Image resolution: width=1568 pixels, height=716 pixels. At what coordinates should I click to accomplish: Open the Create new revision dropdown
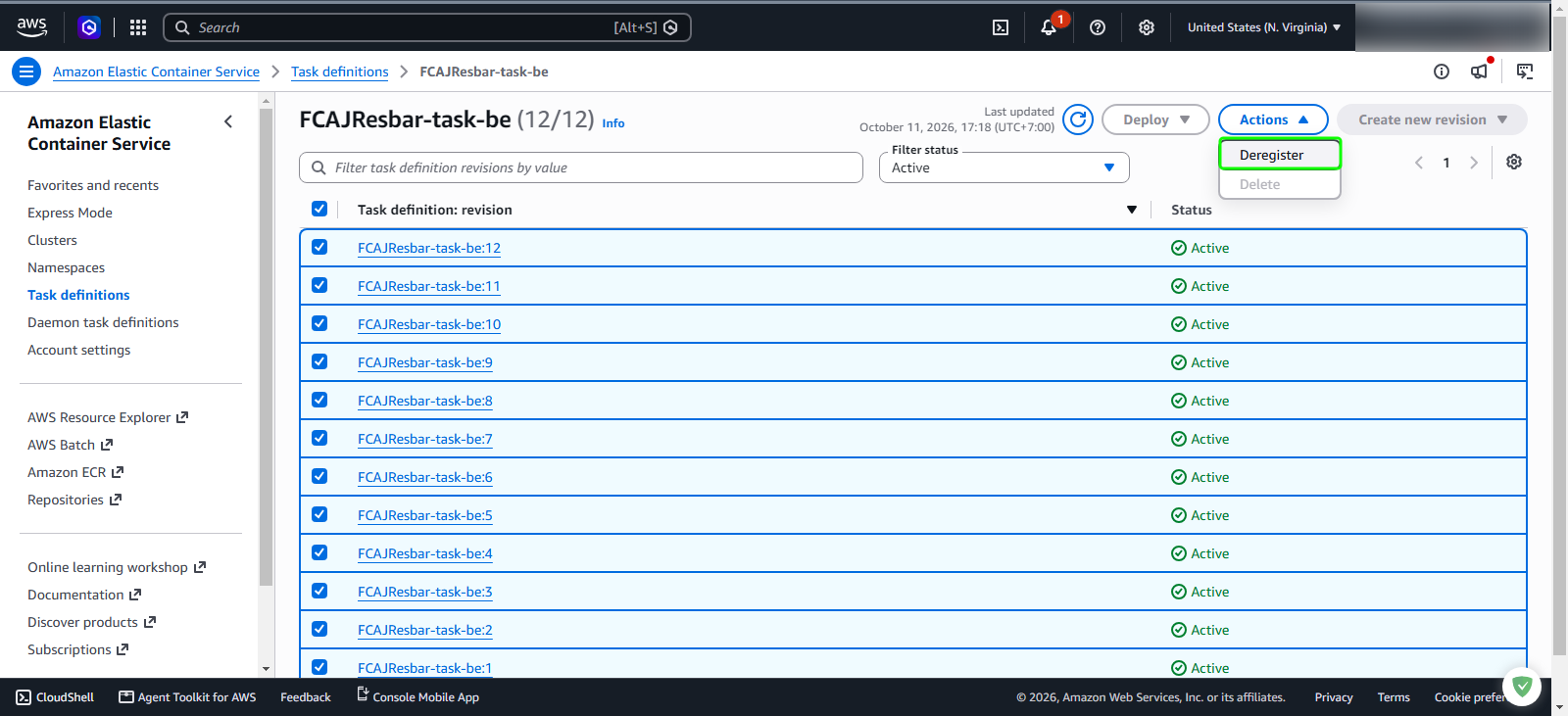[x=1432, y=119]
